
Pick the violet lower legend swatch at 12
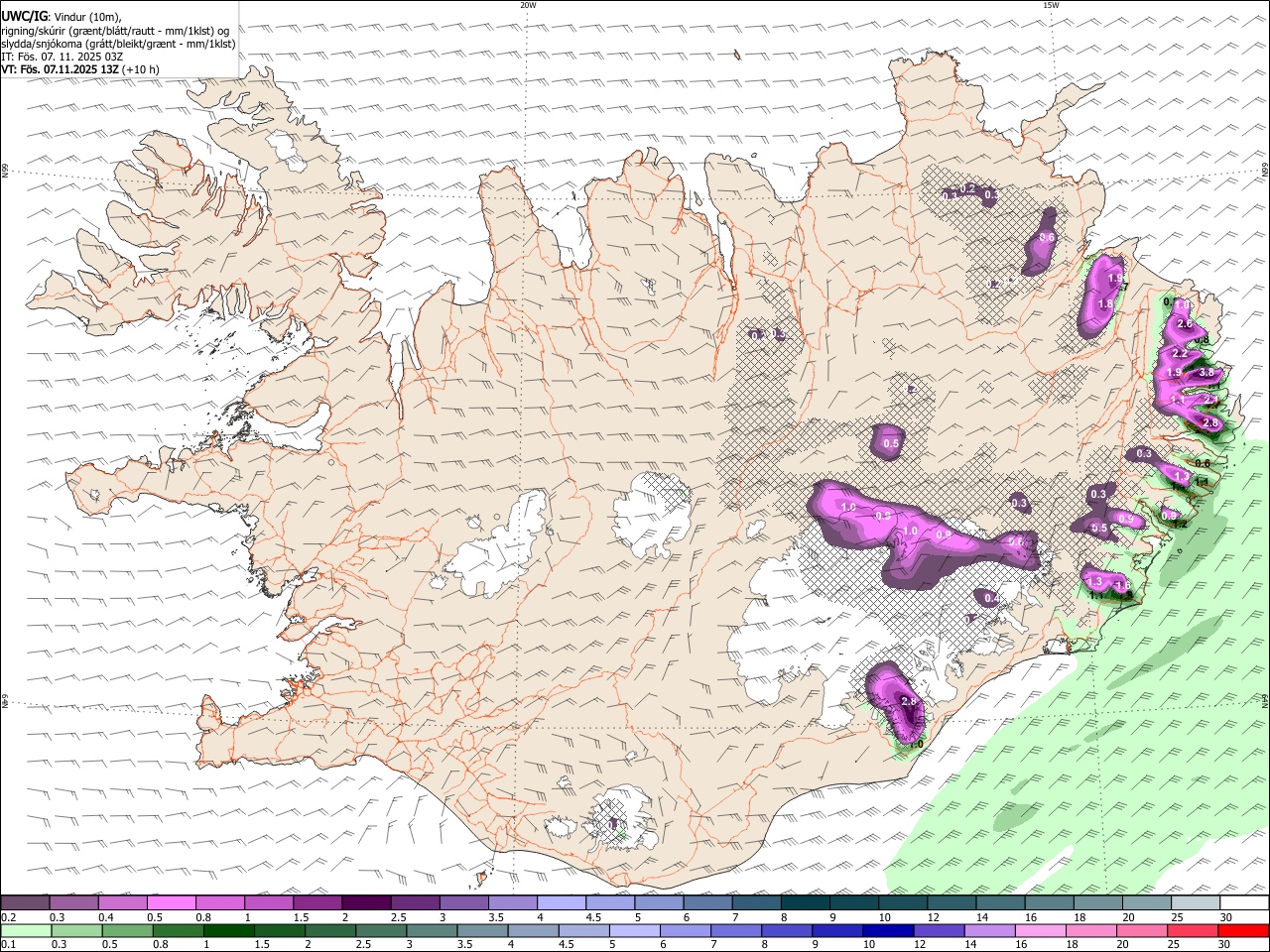(938, 931)
